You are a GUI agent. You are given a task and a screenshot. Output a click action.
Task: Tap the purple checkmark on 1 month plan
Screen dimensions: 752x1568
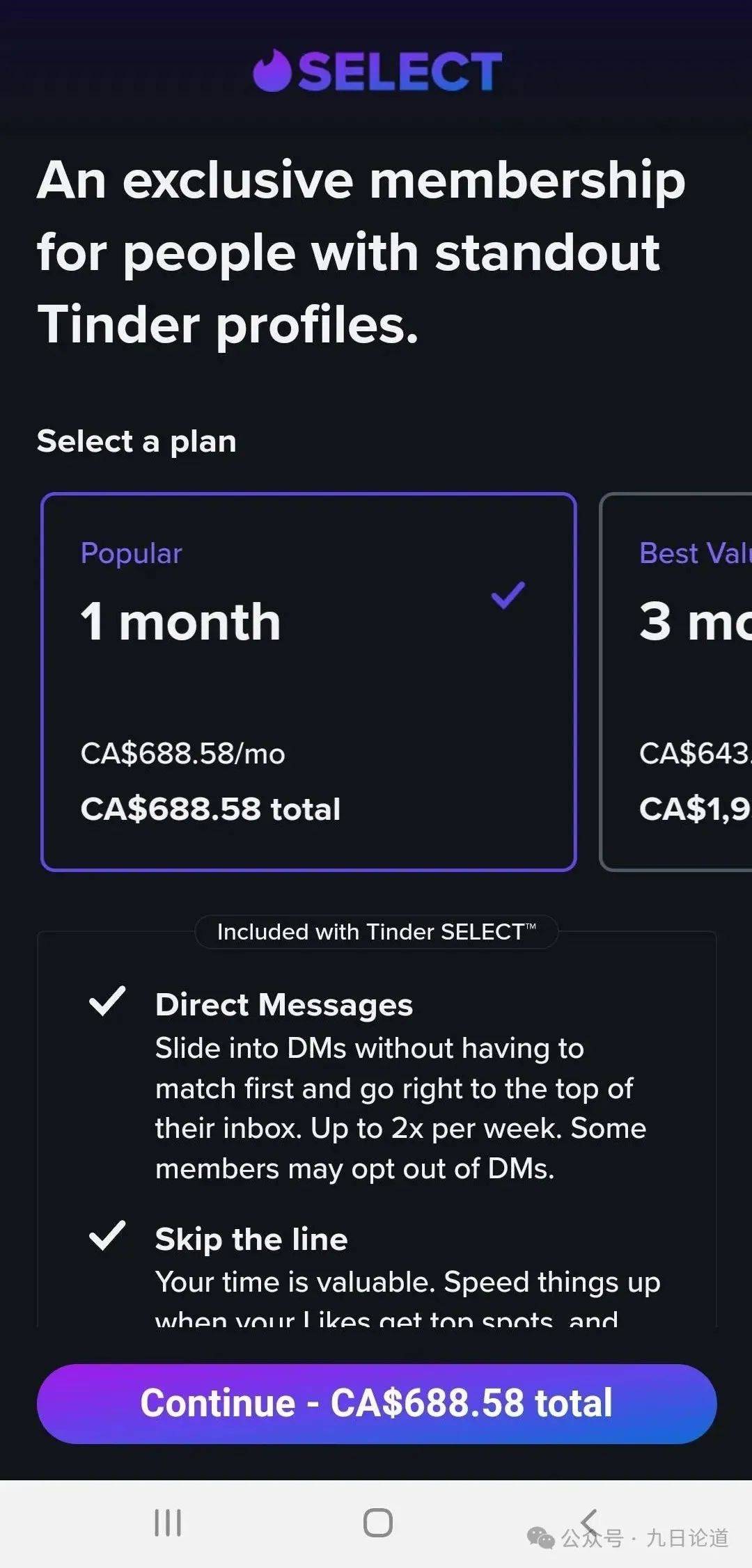508,595
